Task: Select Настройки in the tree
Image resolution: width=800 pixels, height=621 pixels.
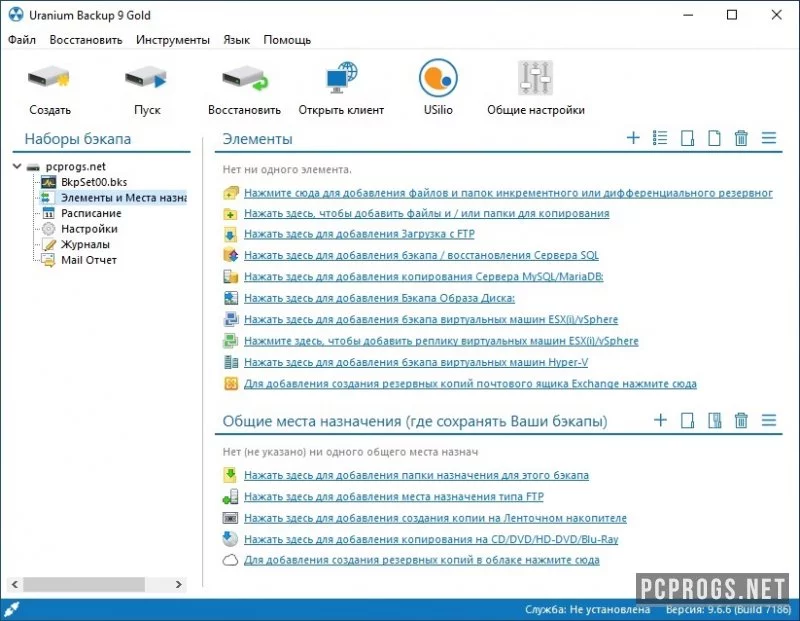Action: 89,229
